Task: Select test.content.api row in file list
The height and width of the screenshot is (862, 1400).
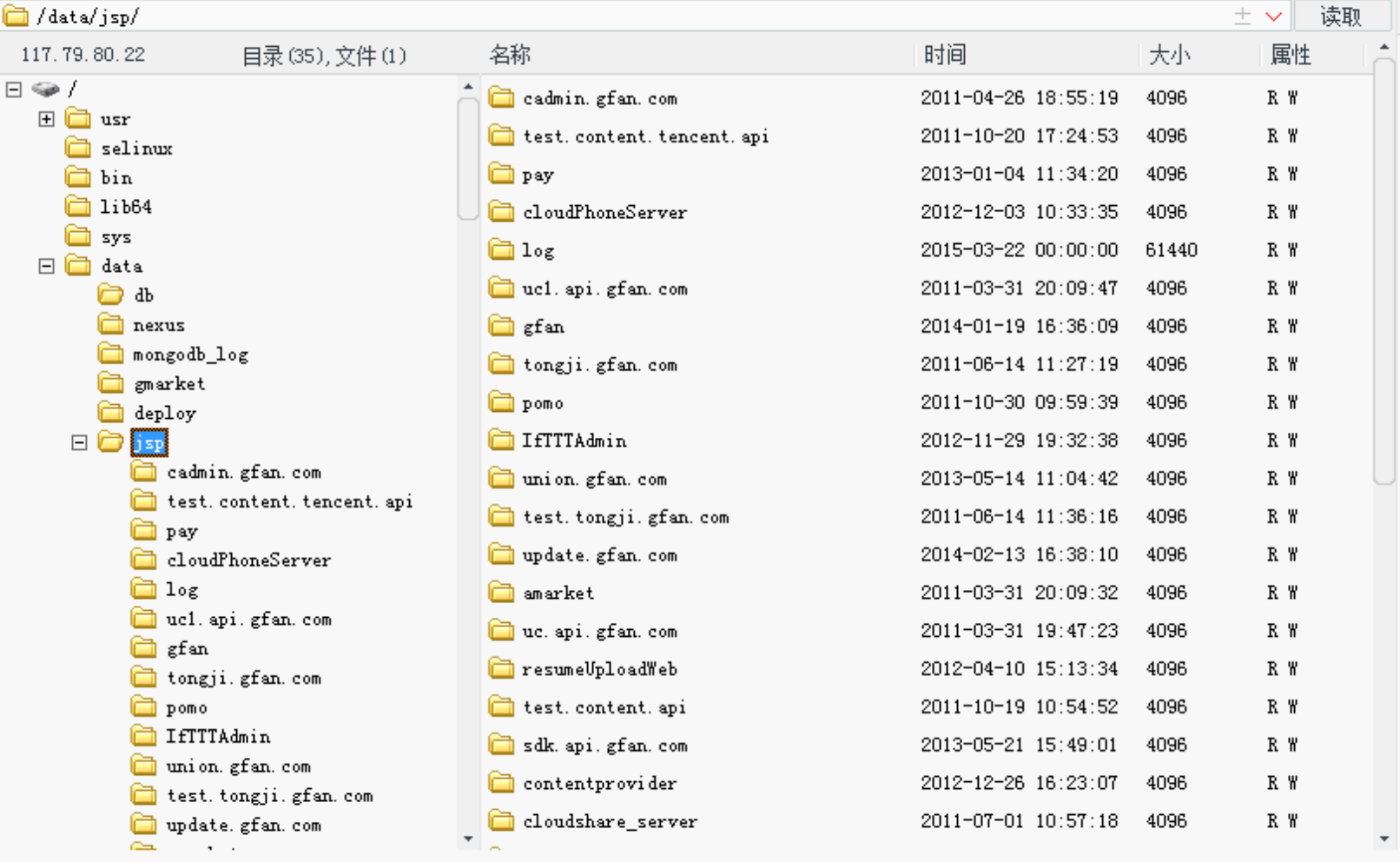Action: pos(926,706)
